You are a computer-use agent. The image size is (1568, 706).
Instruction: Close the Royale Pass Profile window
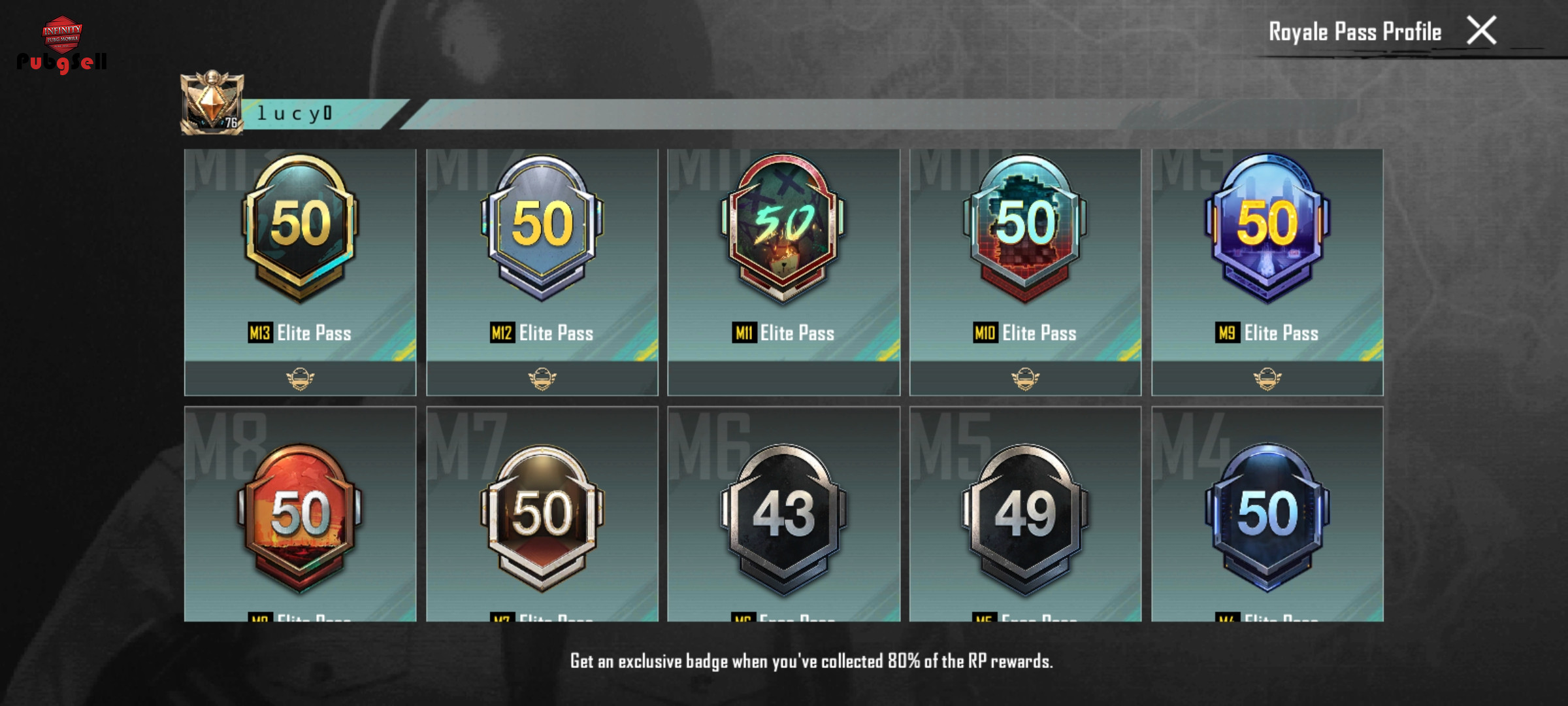click(1481, 31)
